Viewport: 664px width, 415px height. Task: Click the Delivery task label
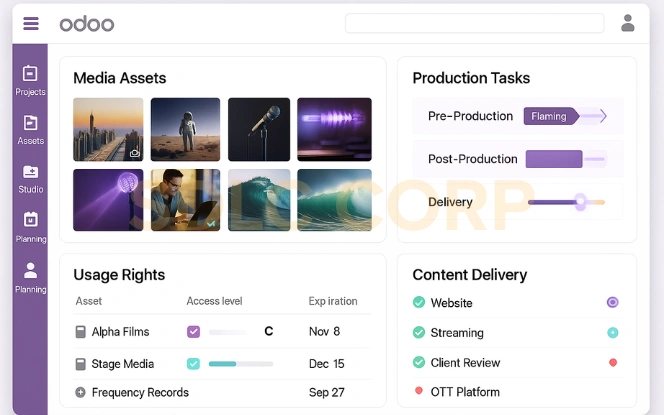[x=450, y=202]
